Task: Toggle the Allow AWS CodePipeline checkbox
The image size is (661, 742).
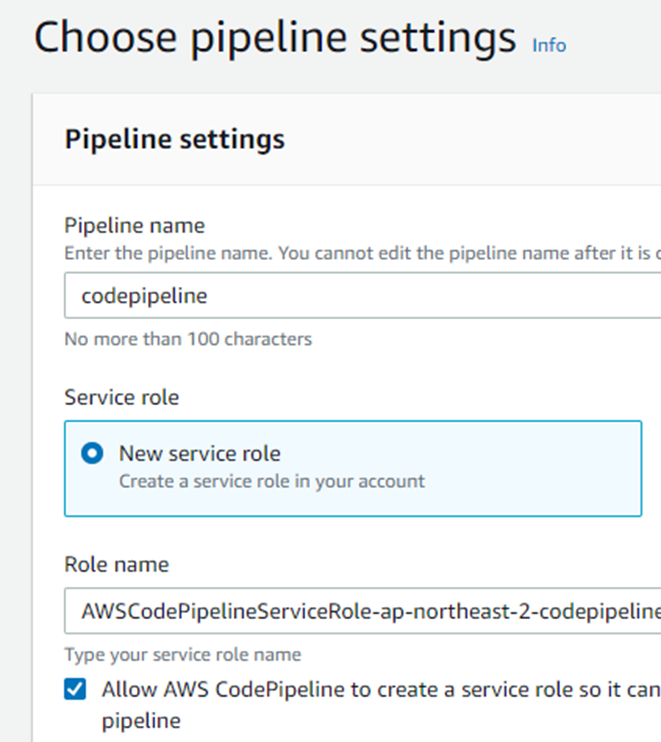Action: coord(75,690)
